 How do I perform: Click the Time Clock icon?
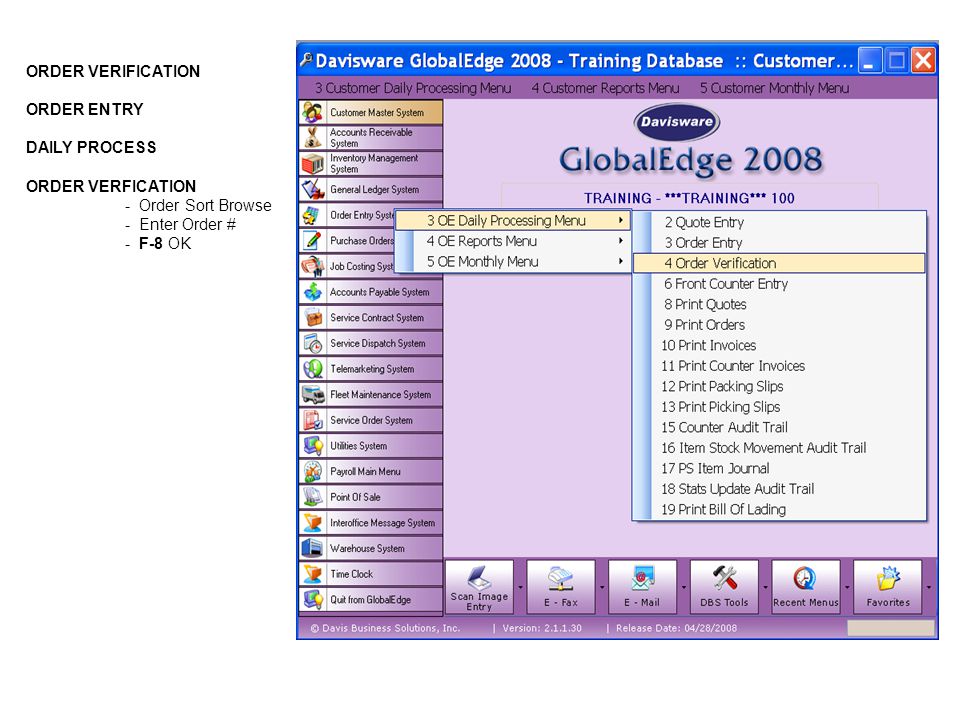[x=313, y=574]
